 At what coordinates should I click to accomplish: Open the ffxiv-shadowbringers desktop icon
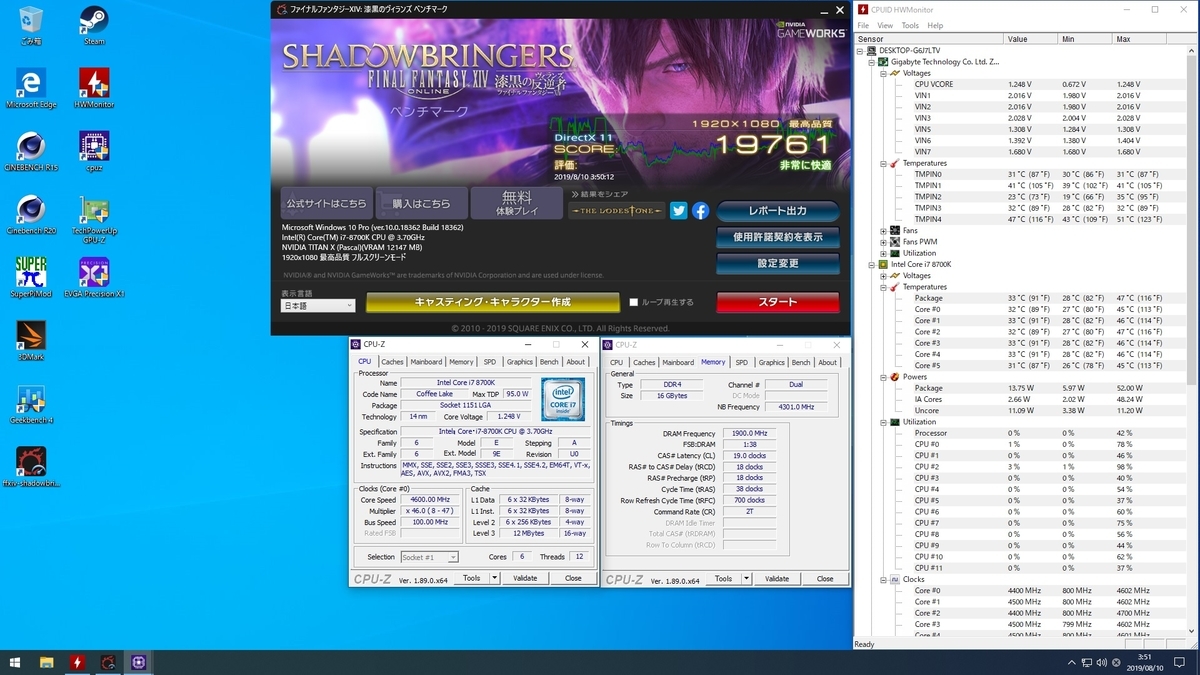[x=31, y=467]
